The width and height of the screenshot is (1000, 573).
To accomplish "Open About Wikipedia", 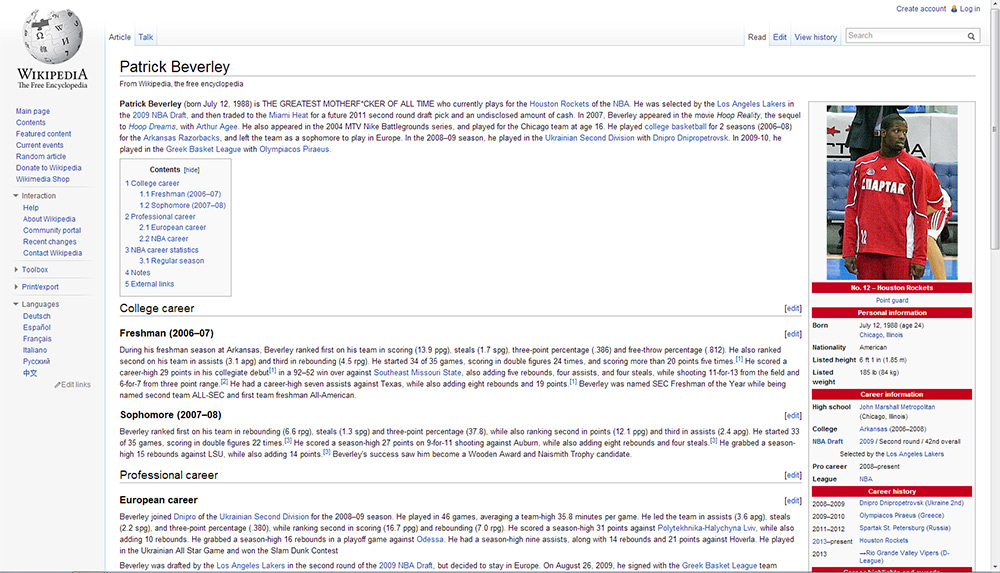I will click(x=49, y=219).
